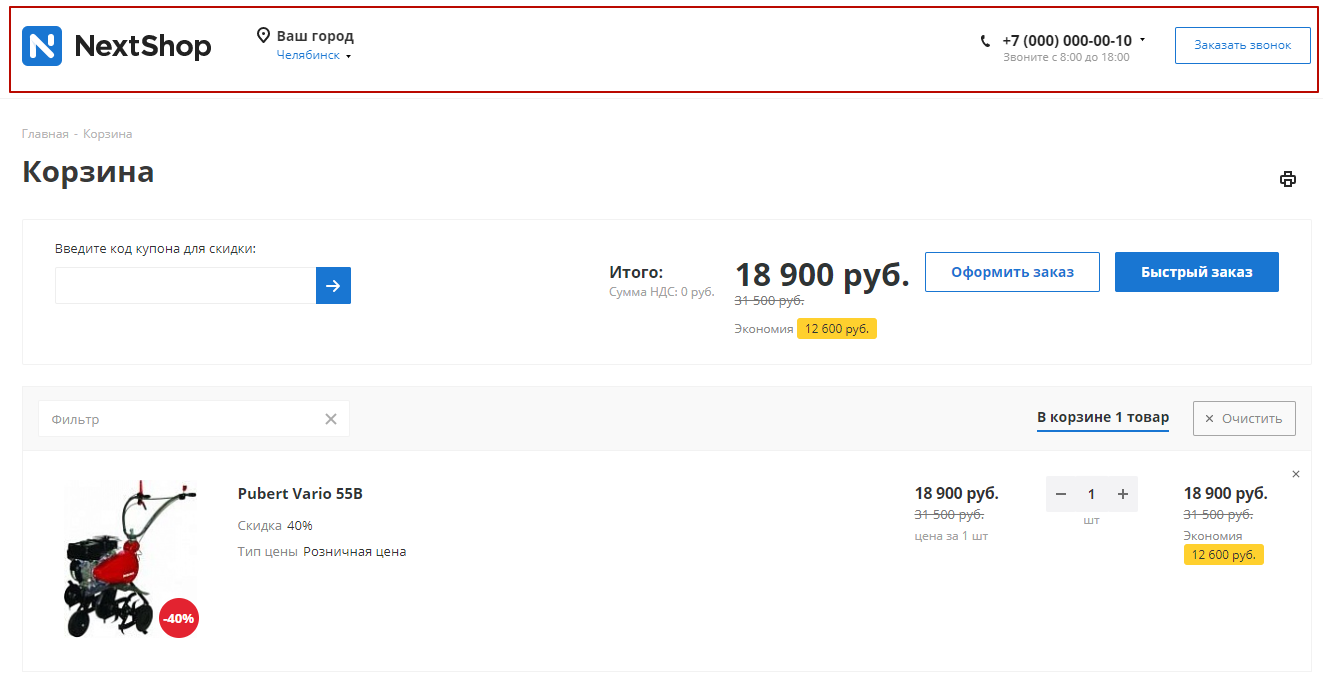Click the phone handset icon
This screenshot has height=680, width=1323.
pyautogui.click(x=986, y=41)
